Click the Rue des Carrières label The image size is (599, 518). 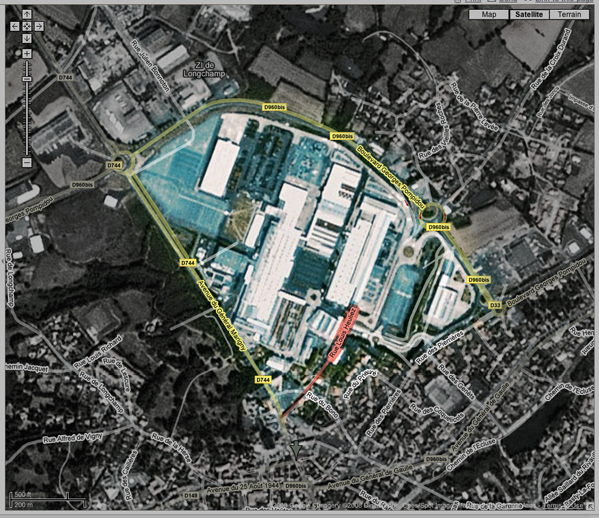click(130, 476)
